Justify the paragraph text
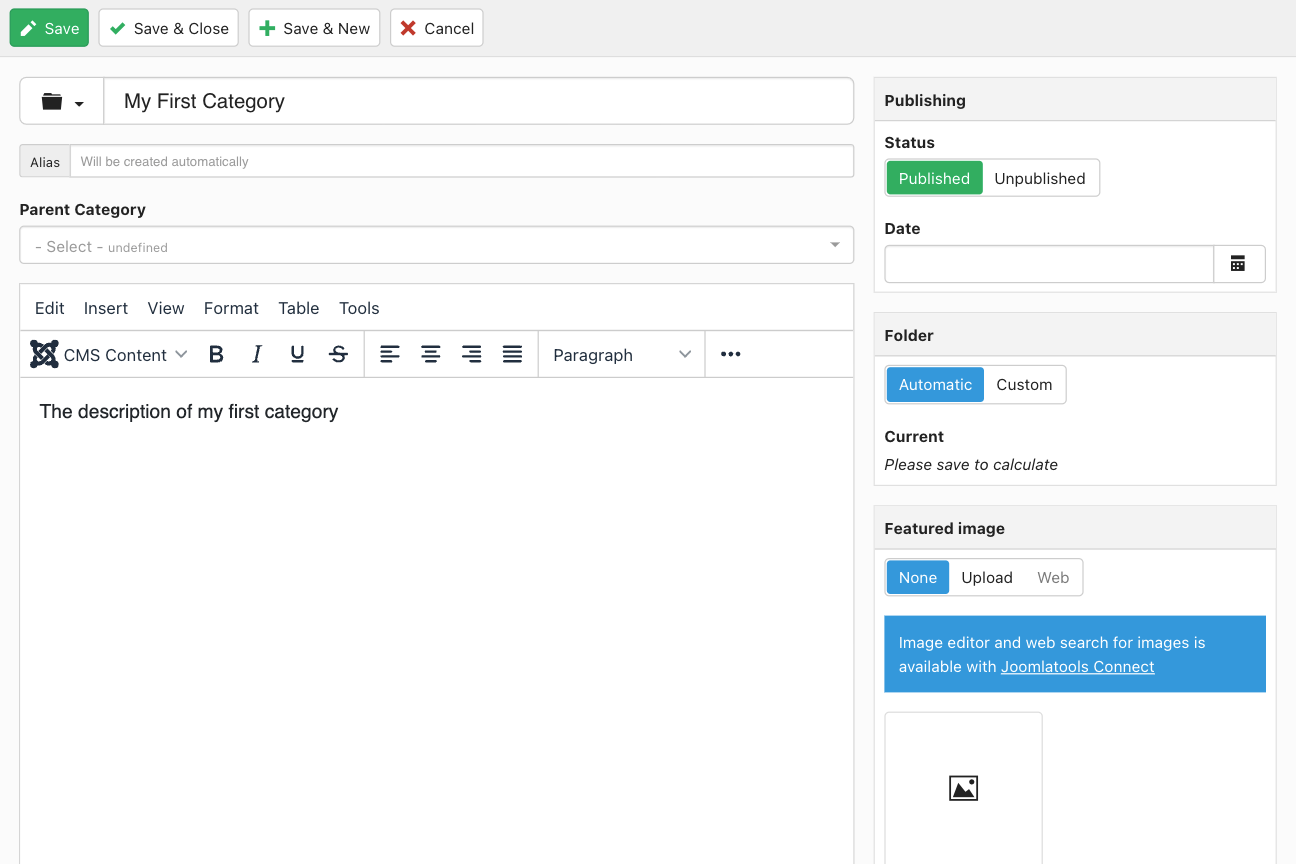The image size is (1296, 864). coord(512,354)
